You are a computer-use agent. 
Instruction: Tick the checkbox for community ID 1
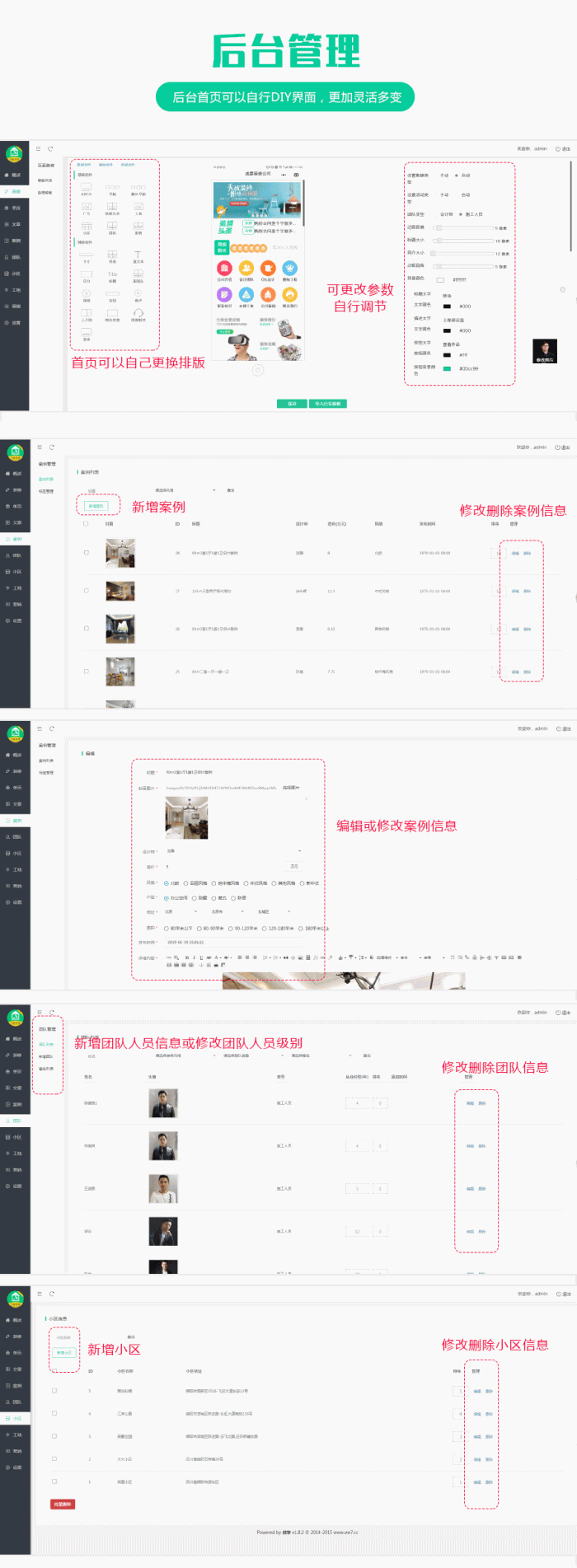point(54,1481)
